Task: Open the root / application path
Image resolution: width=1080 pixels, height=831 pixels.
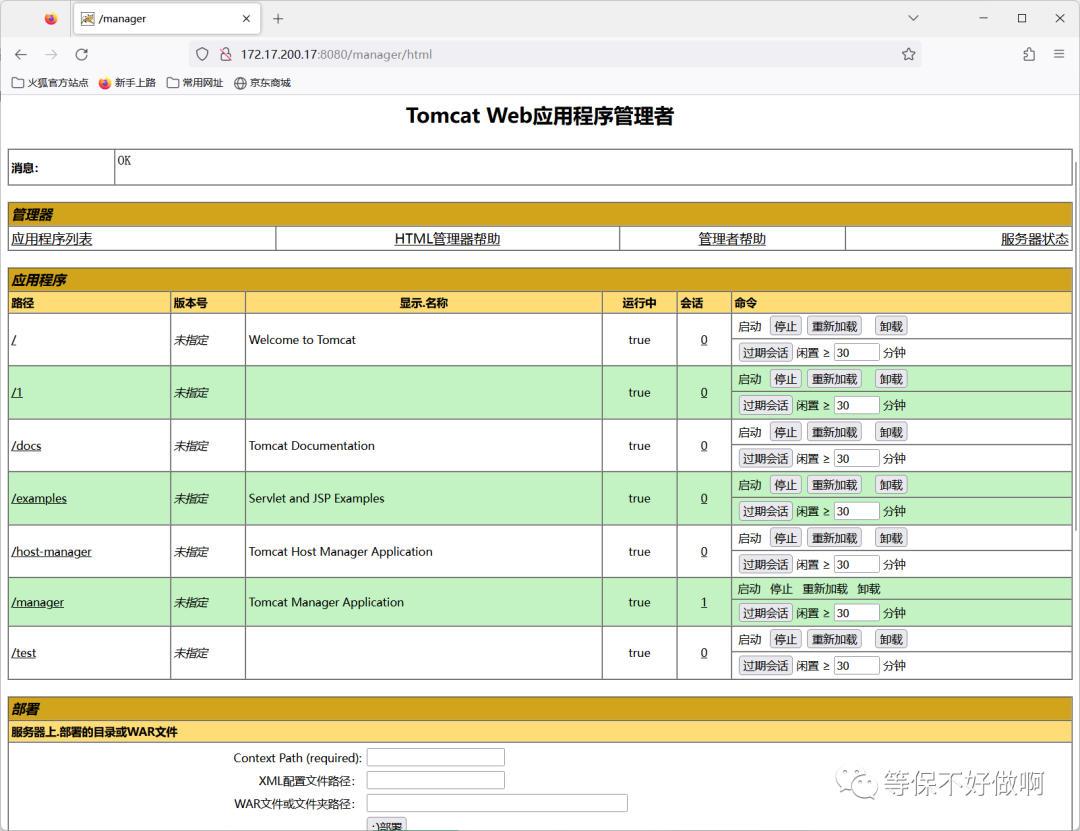Action: click(x=14, y=340)
